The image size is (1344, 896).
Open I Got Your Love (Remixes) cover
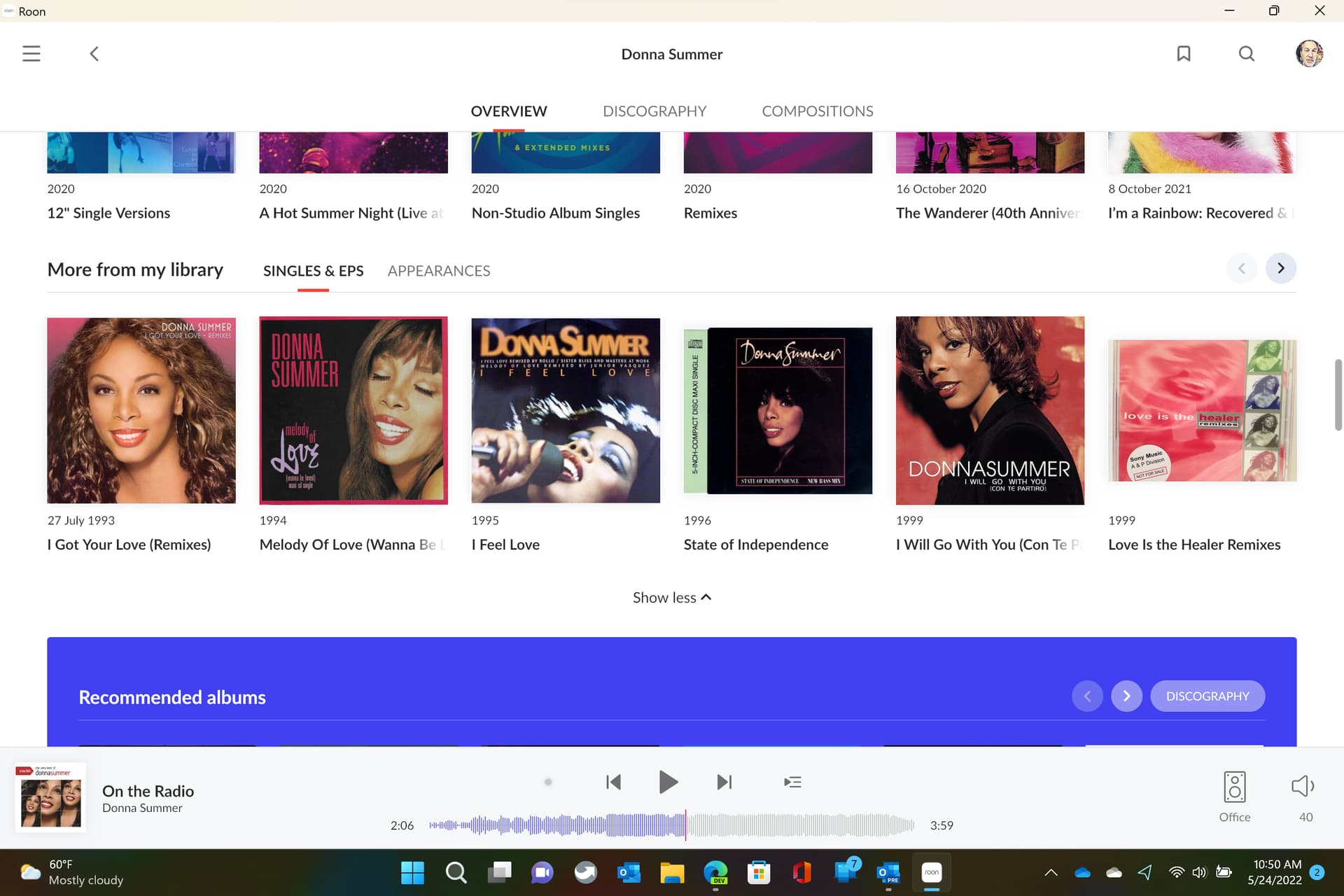pyautogui.click(x=141, y=411)
